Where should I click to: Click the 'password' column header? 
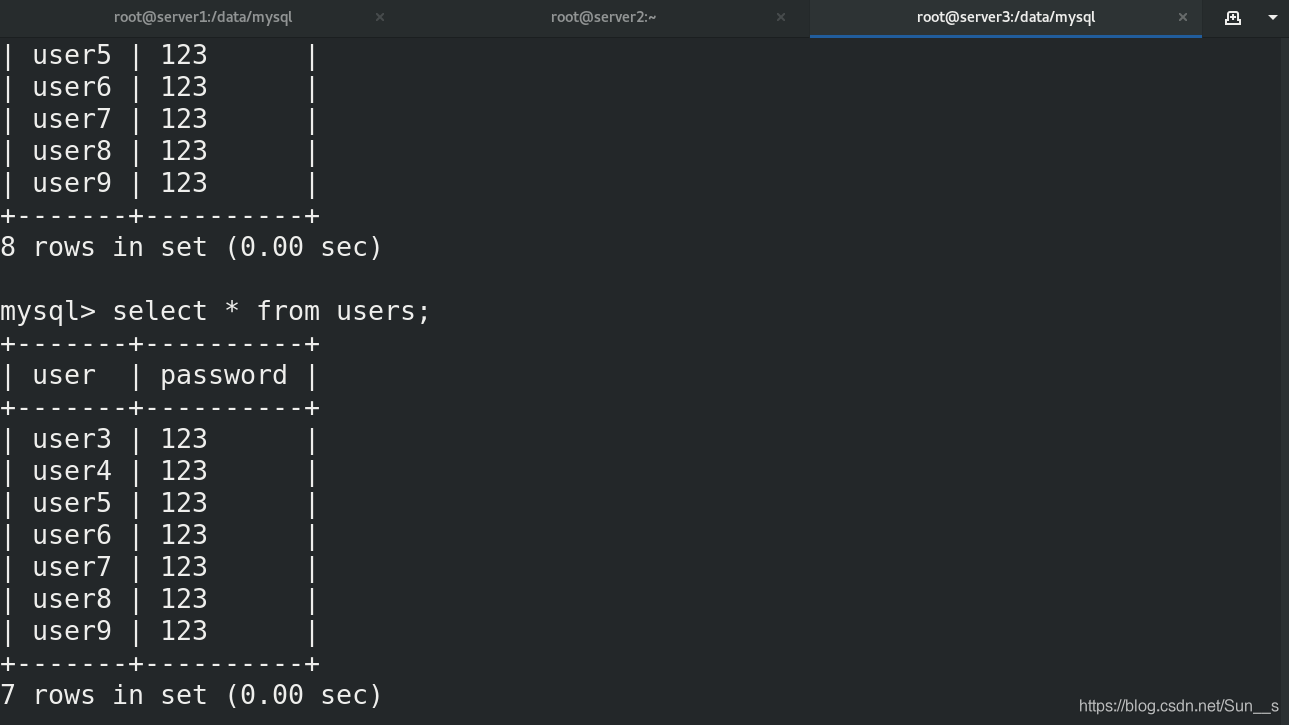pos(224,375)
